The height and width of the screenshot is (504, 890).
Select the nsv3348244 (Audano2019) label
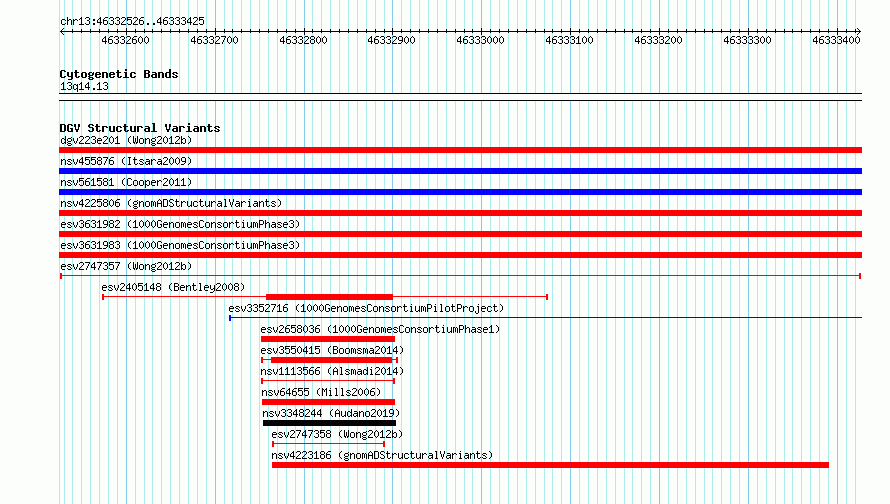click(331, 413)
